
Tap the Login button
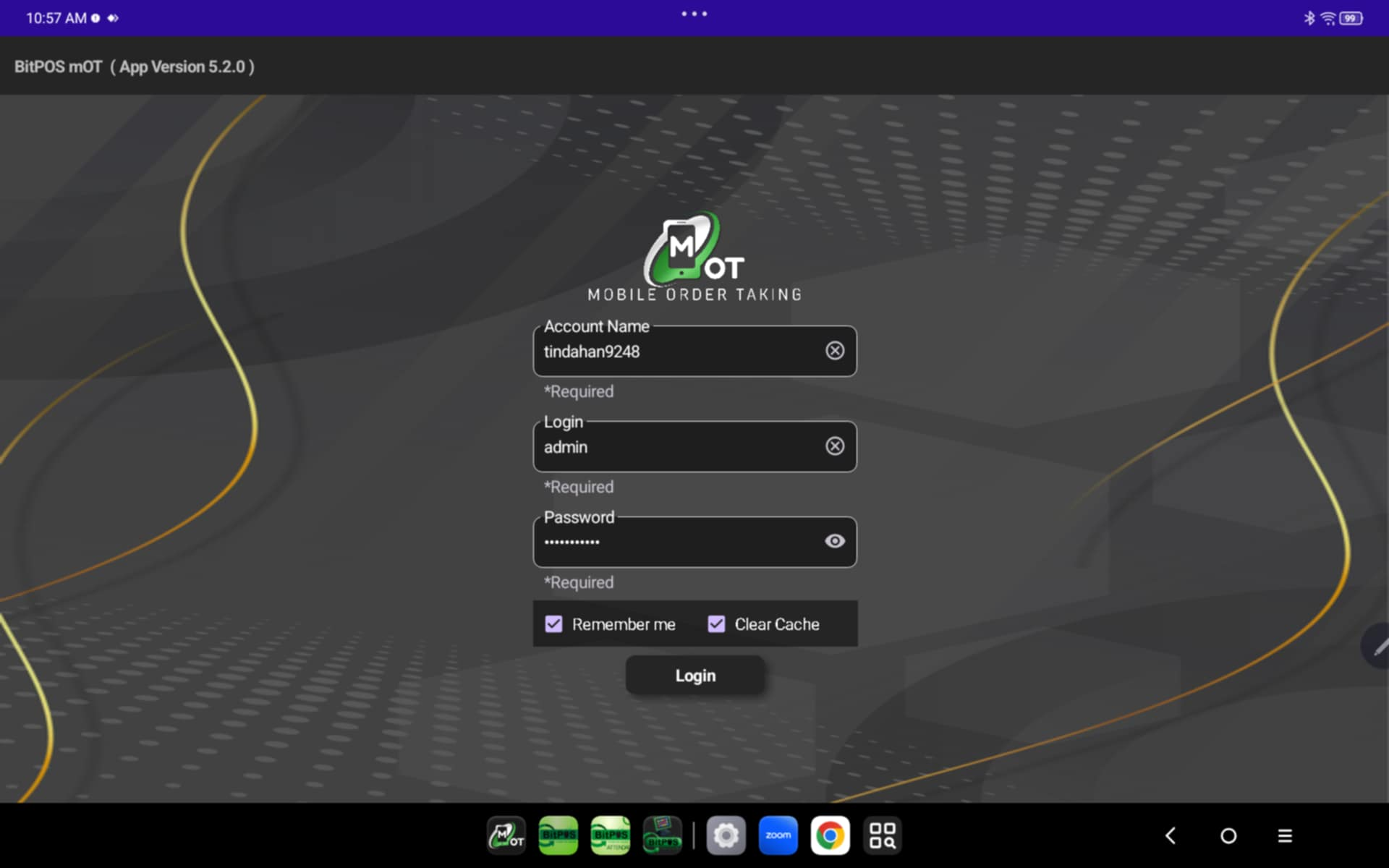[x=695, y=676]
